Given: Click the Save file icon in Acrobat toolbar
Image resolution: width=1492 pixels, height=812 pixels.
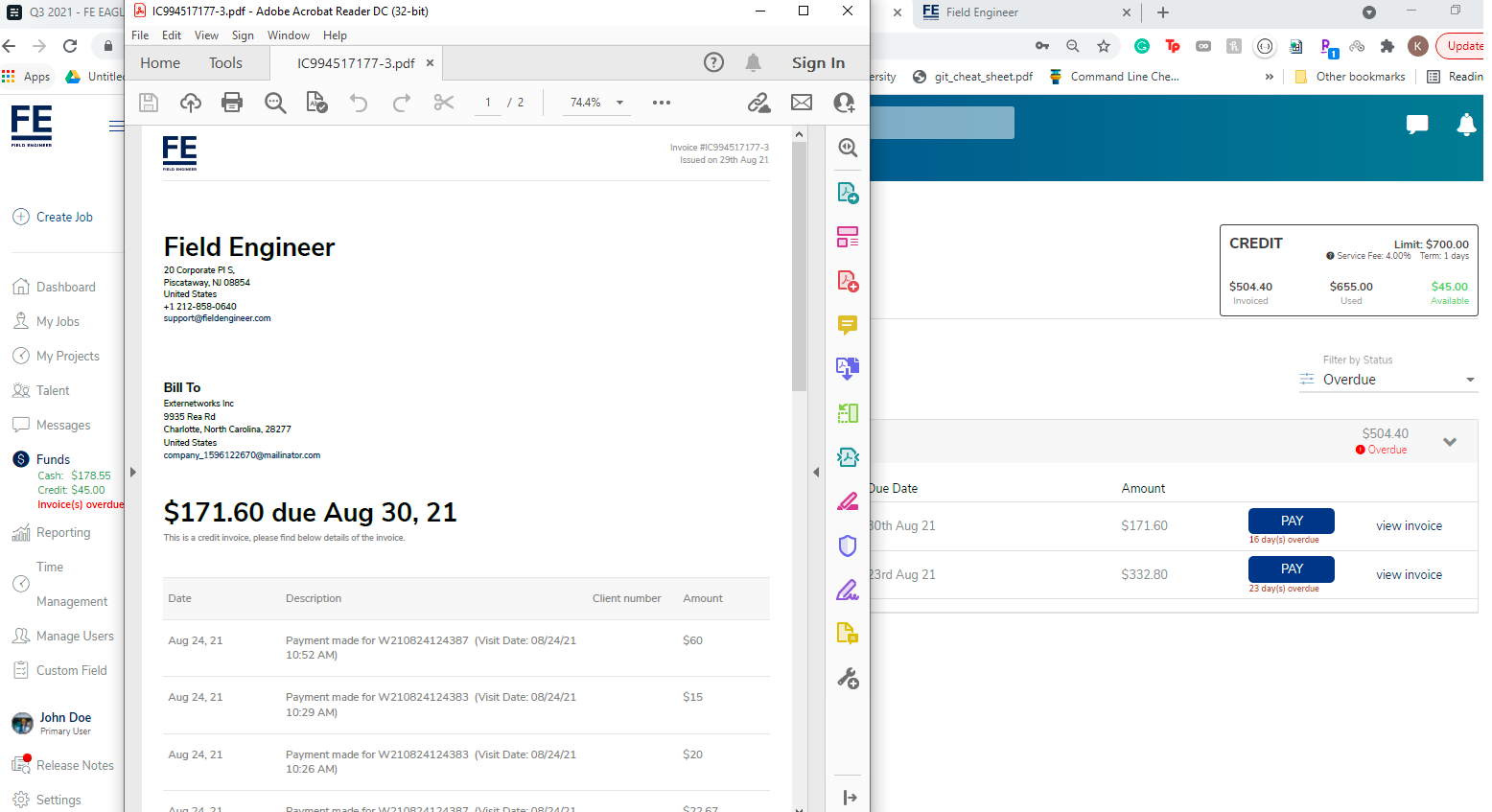Looking at the screenshot, I should [x=149, y=103].
